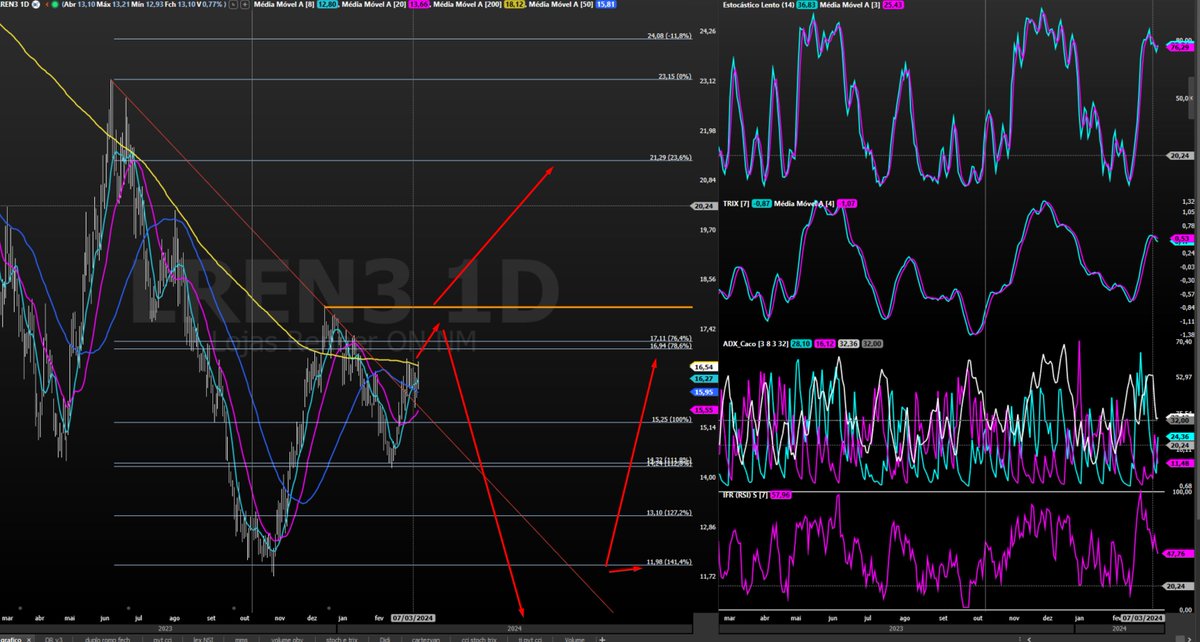Click the magenta 13,66 moving average value
This screenshot has width=1200, height=642.
coord(420,5)
